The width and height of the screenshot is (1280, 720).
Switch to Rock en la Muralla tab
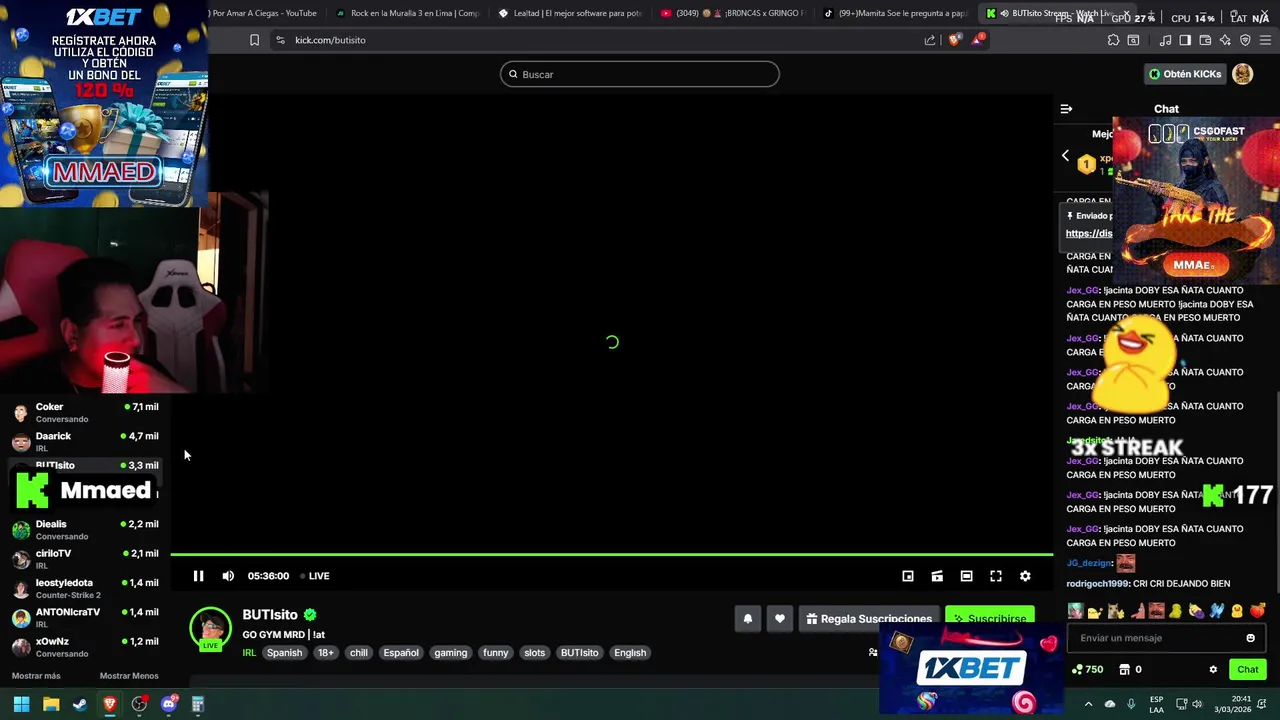point(408,13)
